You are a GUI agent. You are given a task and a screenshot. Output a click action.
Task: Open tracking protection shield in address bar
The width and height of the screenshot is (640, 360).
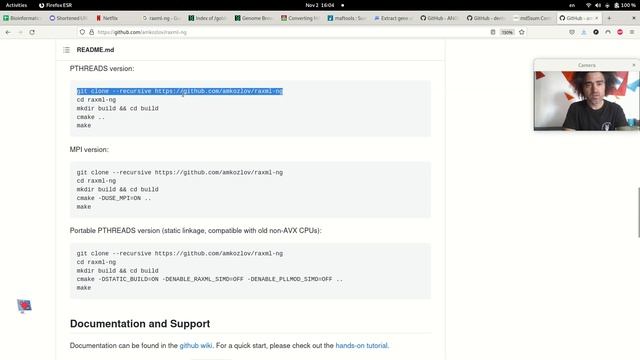tap(82, 32)
